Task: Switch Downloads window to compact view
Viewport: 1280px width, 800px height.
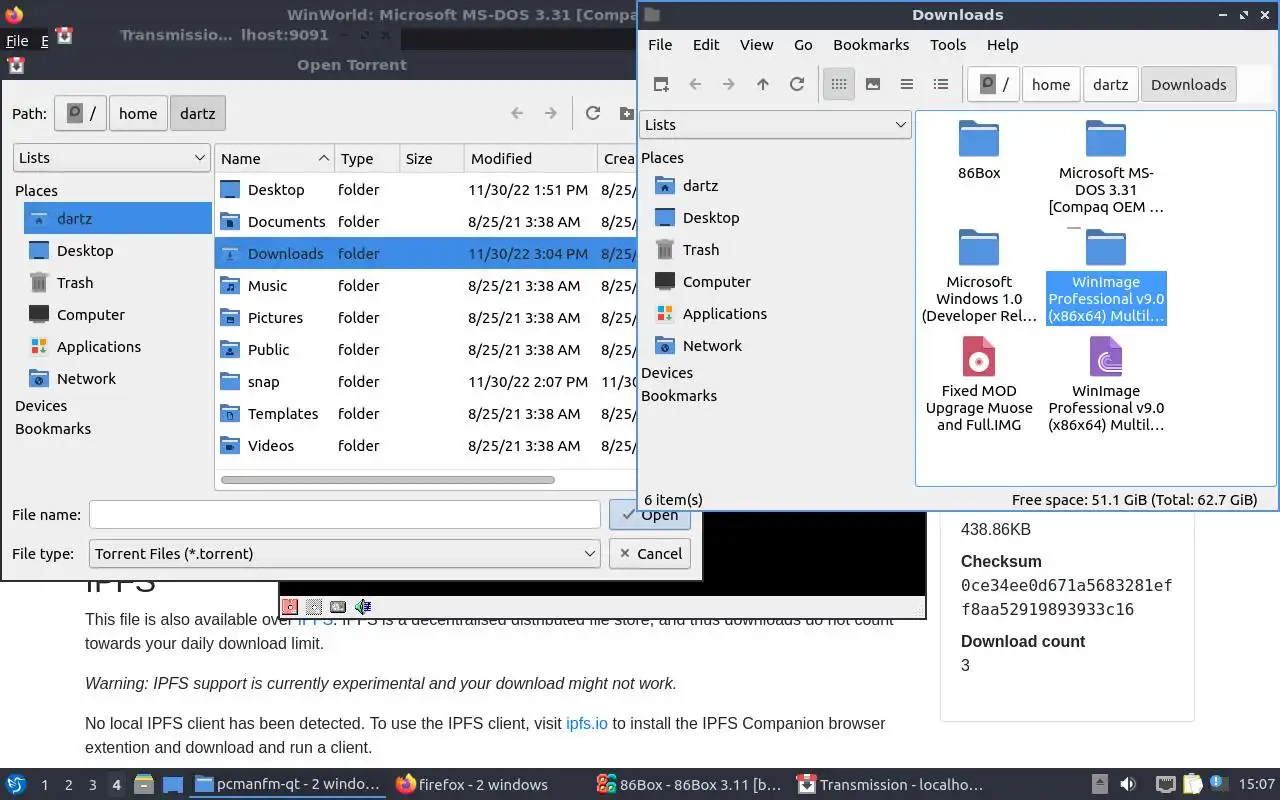Action: click(x=907, y=84)
